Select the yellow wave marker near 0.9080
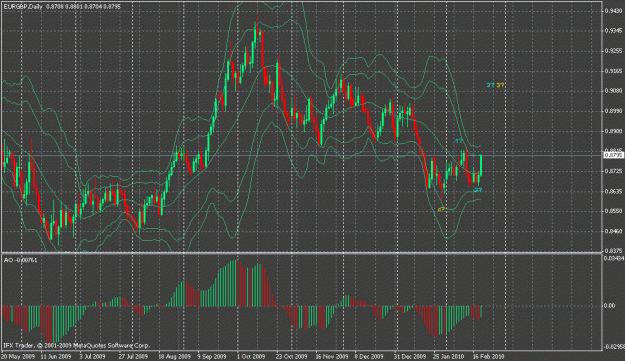The height and width of the screenshot is (361, 625). [501, 85]
